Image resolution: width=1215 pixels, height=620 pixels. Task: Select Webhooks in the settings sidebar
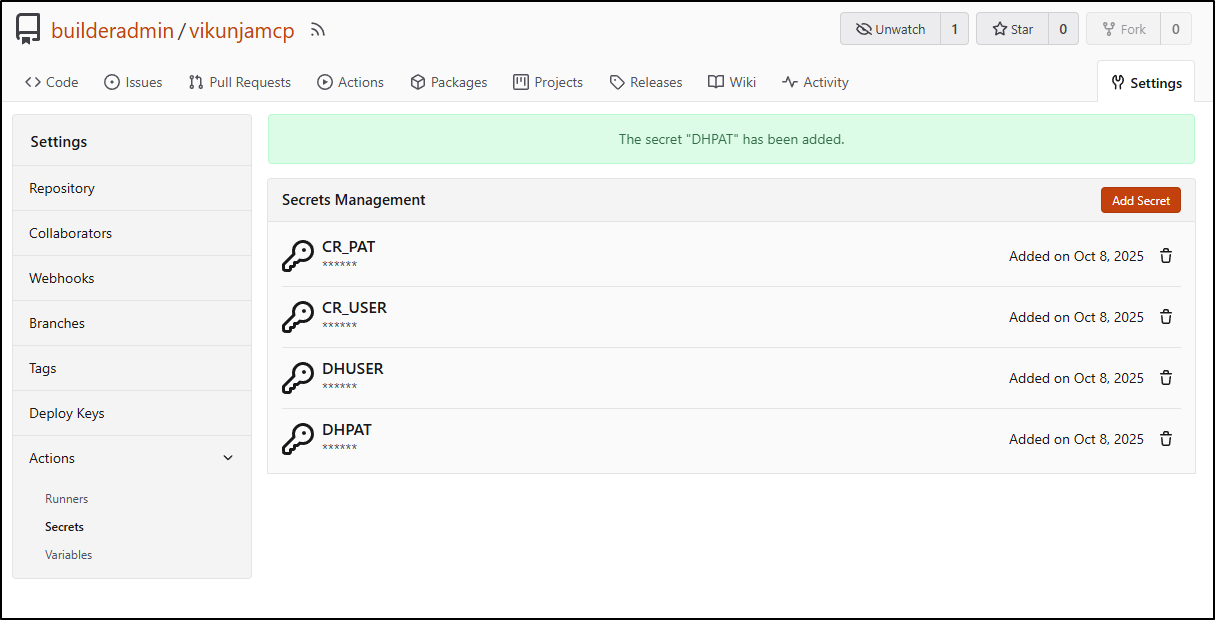point(61,278)
